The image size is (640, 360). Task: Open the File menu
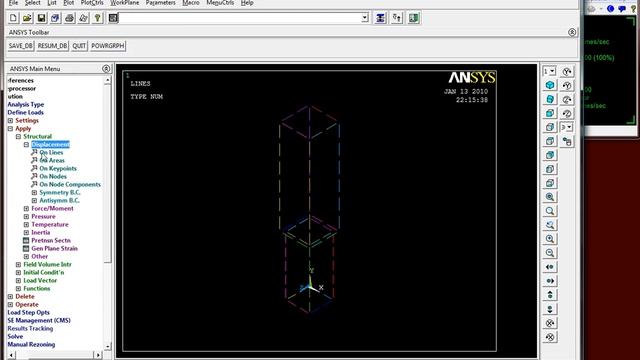tap(13, 3)
